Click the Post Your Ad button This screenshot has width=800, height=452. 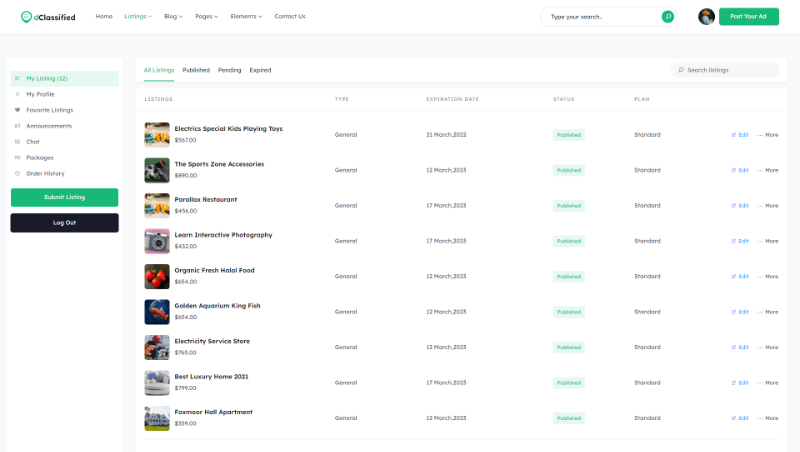748,16
